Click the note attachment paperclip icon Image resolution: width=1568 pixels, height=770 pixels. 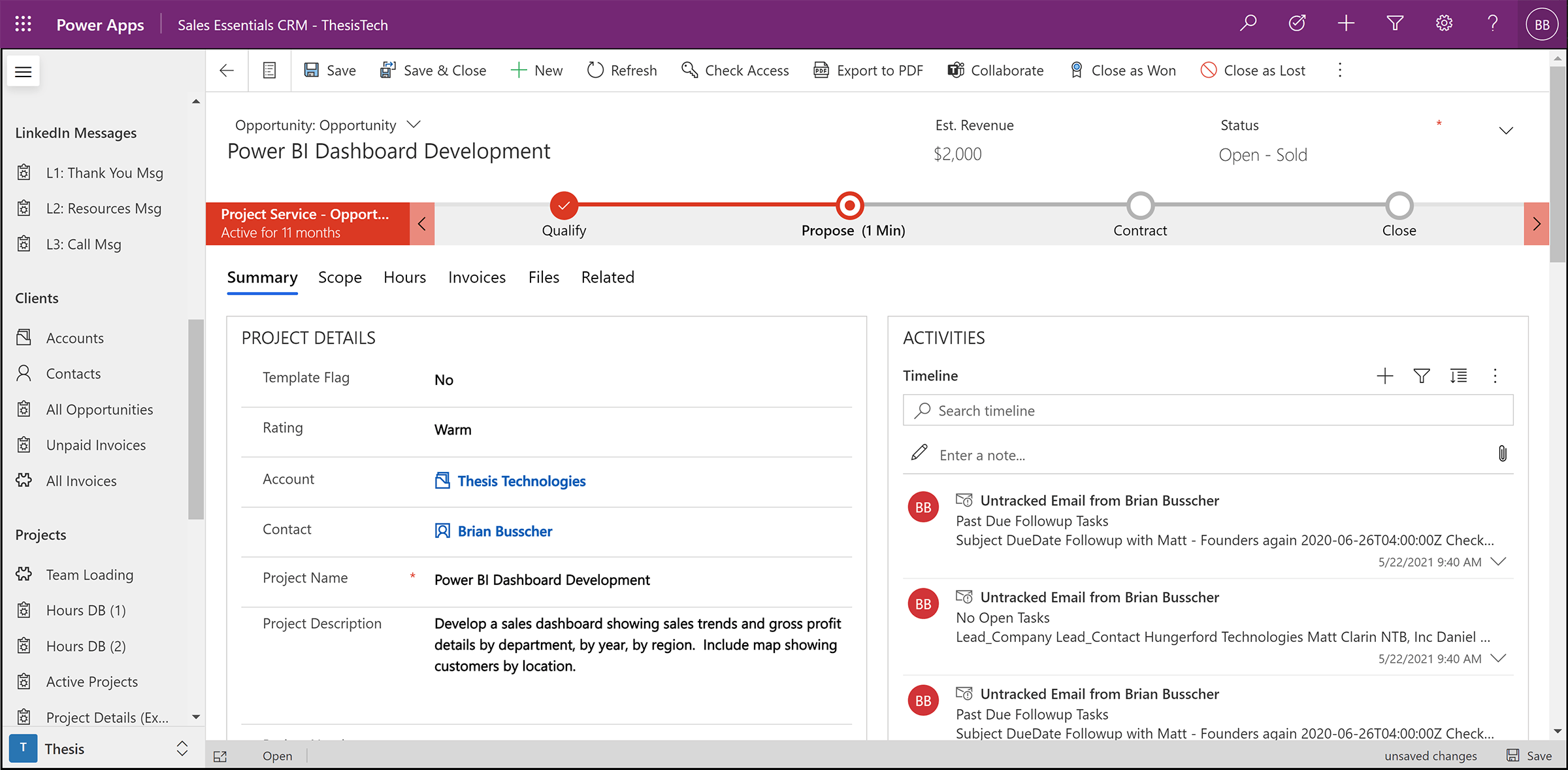pyautogui.click(x=1502, y=454)
